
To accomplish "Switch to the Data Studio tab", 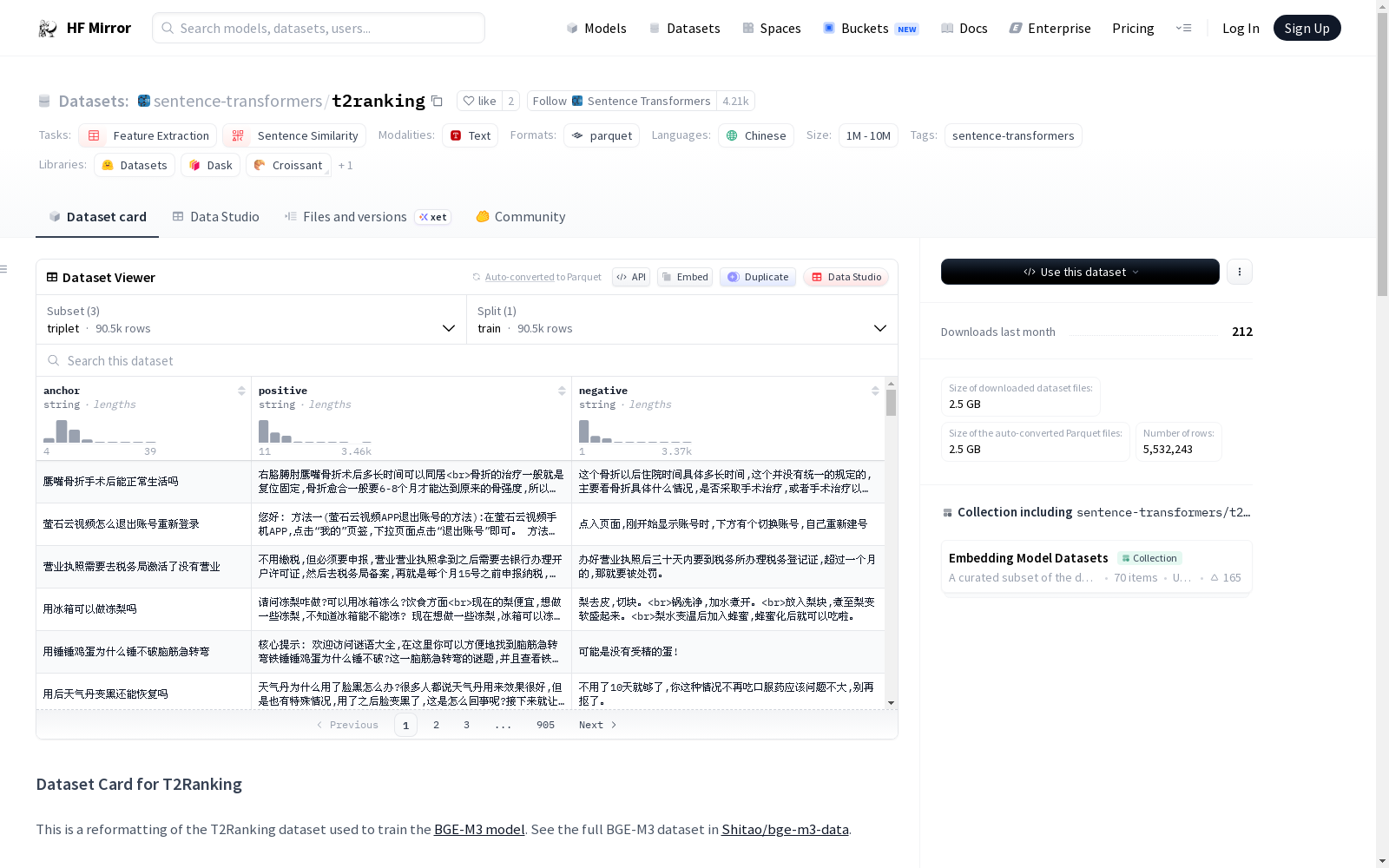I will [x=216, y=217].
